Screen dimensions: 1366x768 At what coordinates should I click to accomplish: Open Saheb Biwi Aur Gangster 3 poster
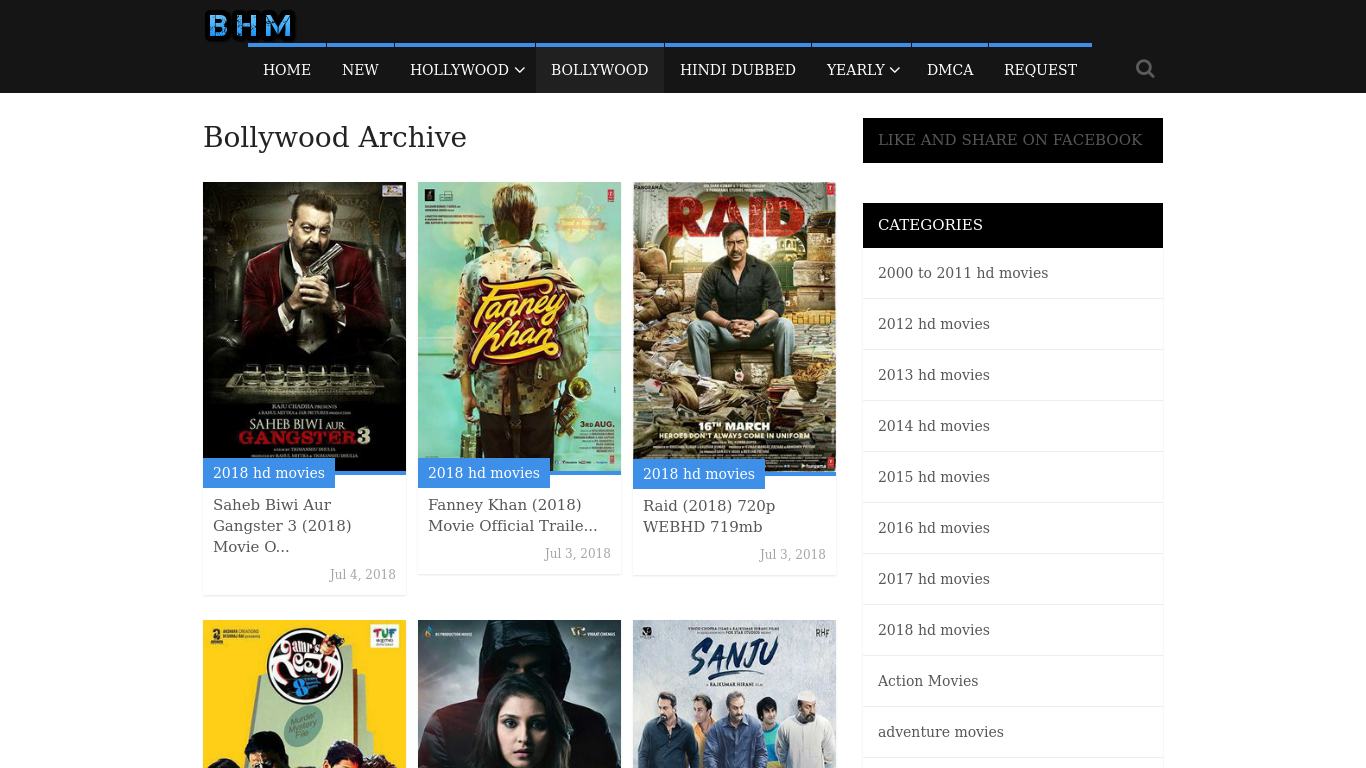pos(304,326)
